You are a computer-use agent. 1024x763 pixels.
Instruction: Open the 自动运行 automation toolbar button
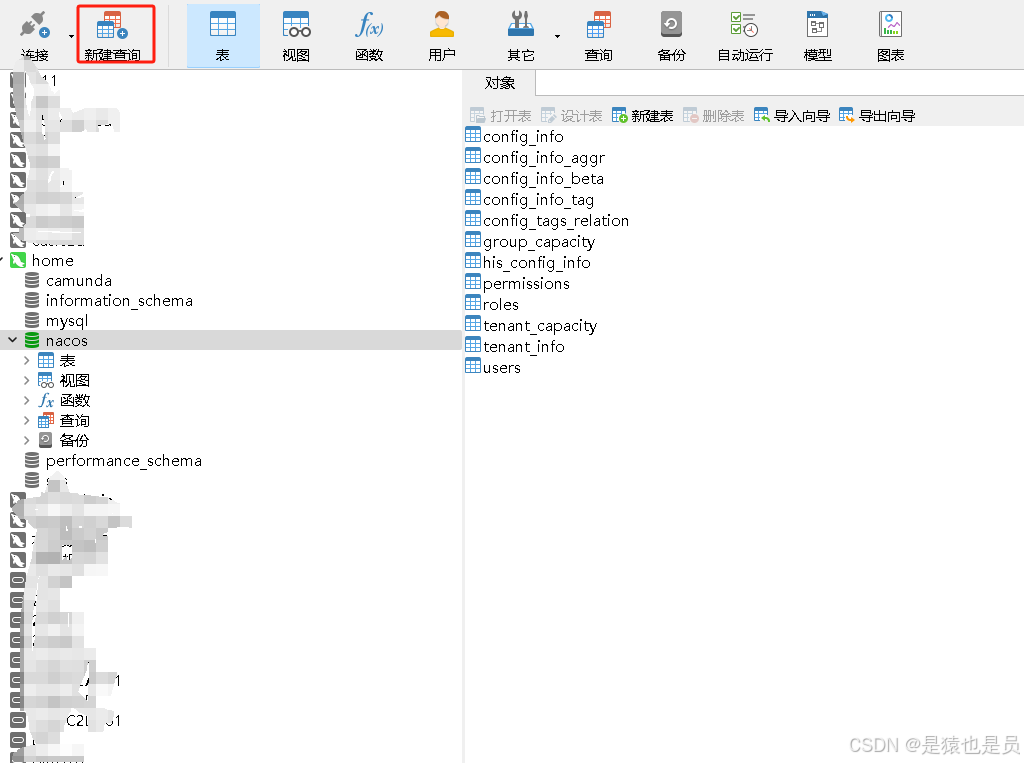pyautogui.click(x=744, y=35)
